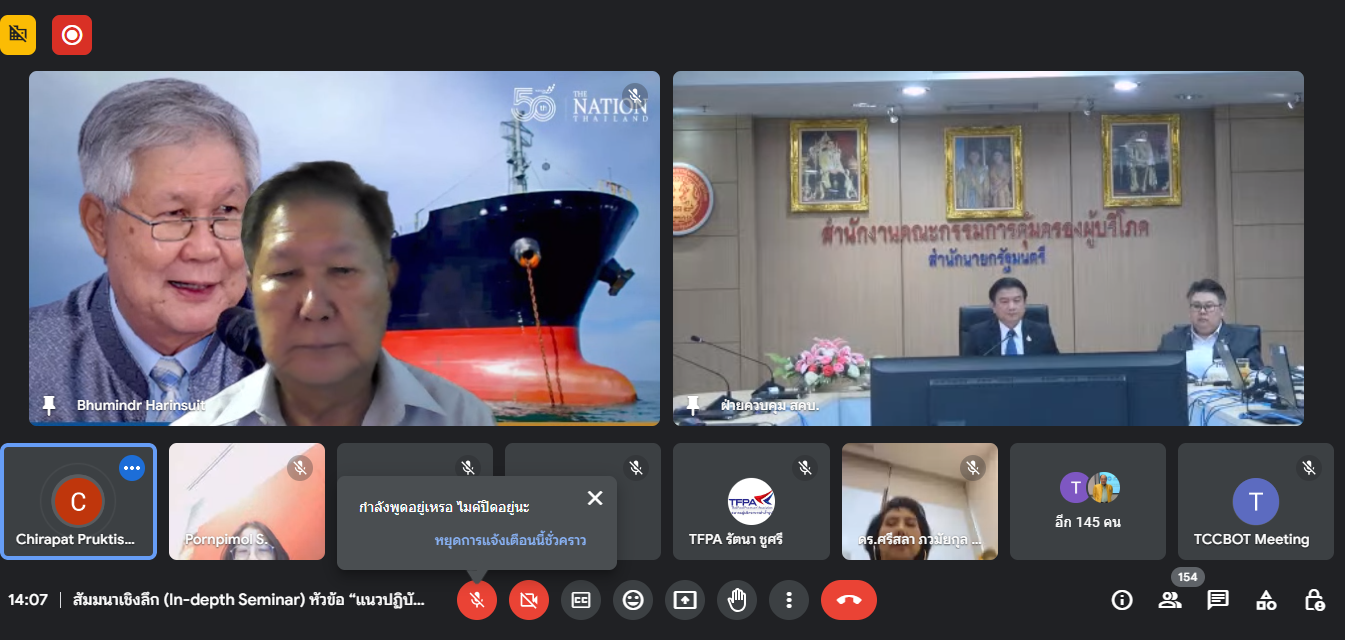Show the participants list panel
The image size is (1345, 640).
point(1170,600)
